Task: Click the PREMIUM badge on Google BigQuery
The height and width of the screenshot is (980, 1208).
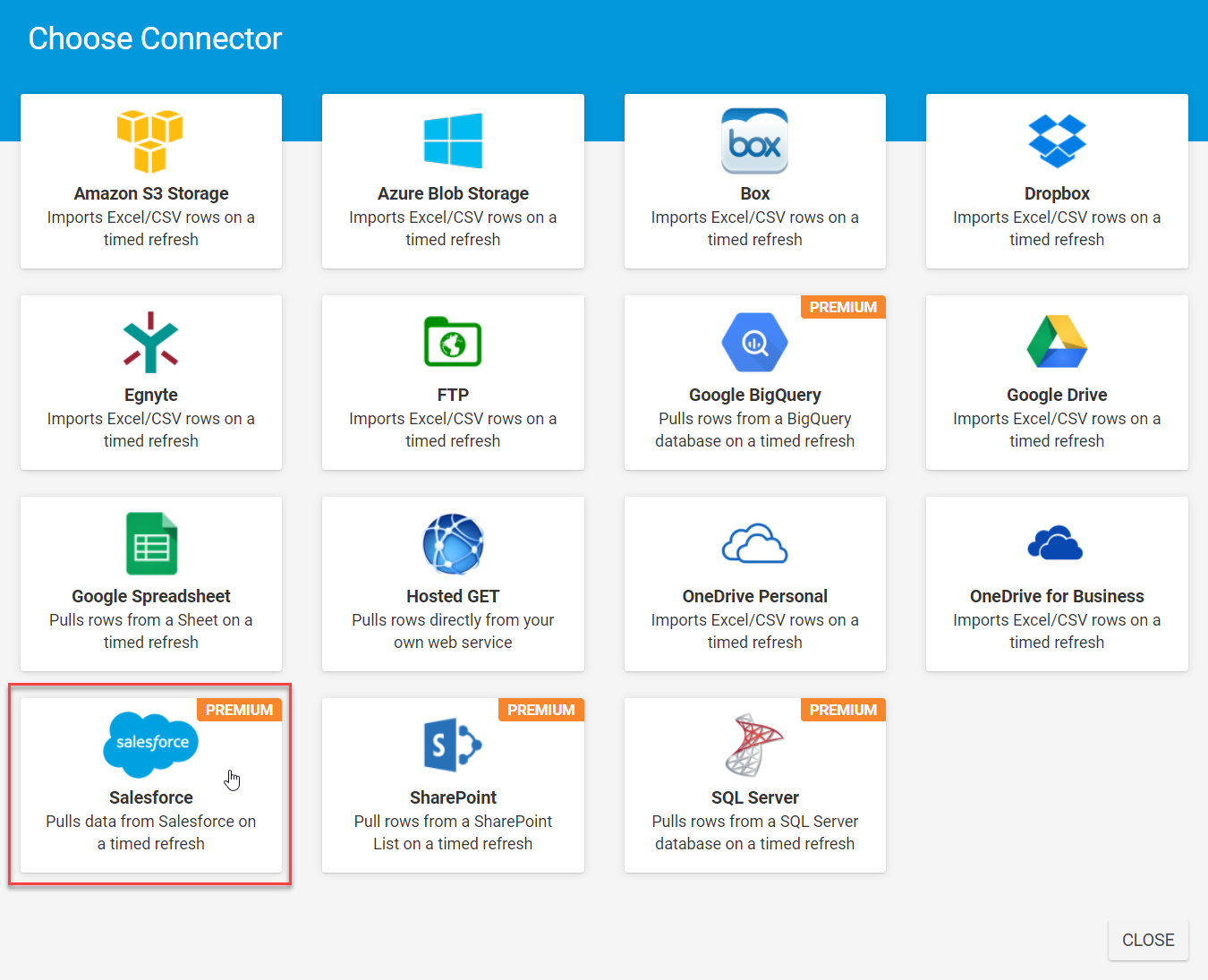Action: (843, 307)
